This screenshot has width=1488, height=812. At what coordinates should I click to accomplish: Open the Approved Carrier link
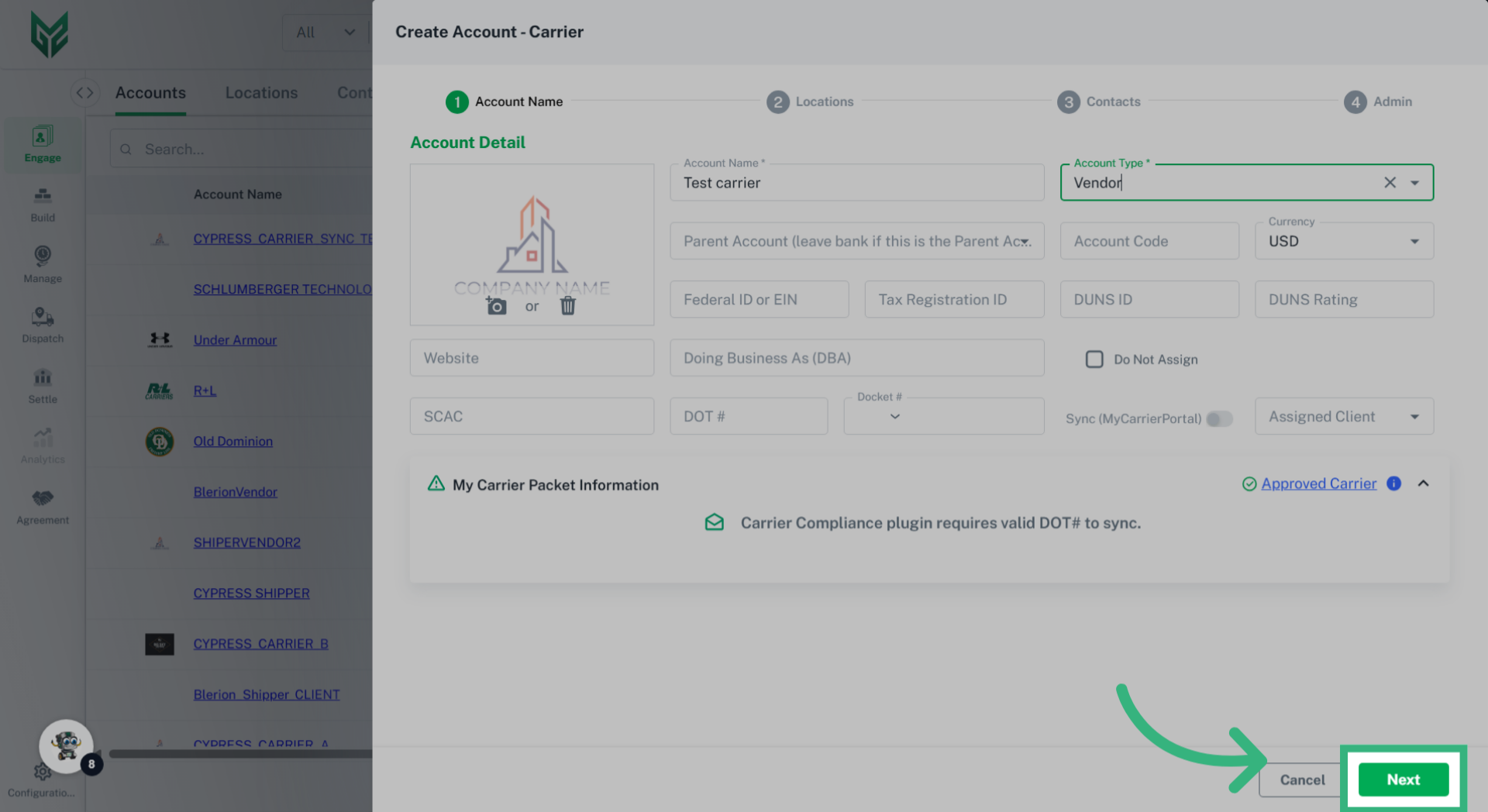click(1318, 483)
